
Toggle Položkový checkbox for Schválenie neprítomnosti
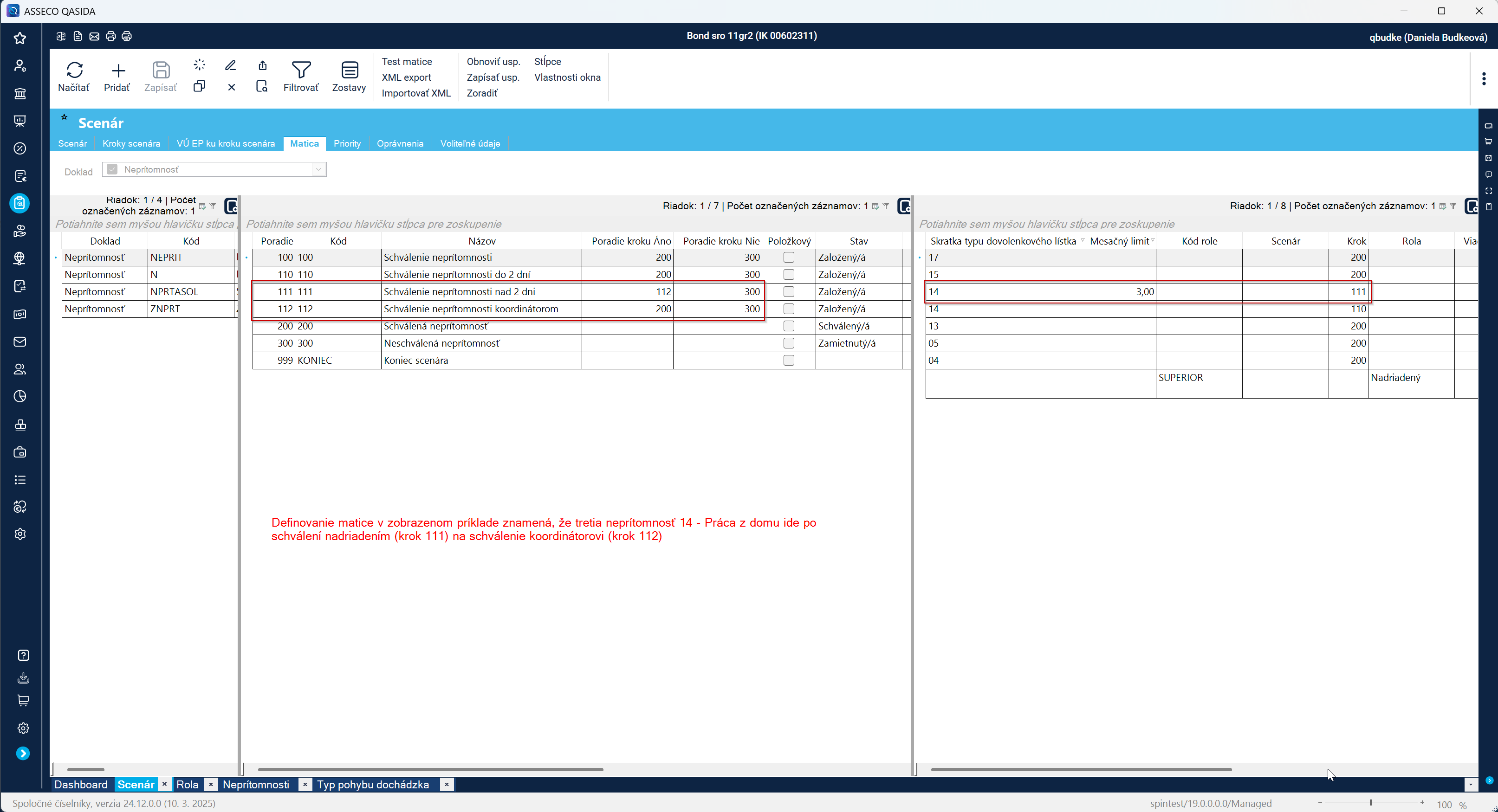coord(789,258)
